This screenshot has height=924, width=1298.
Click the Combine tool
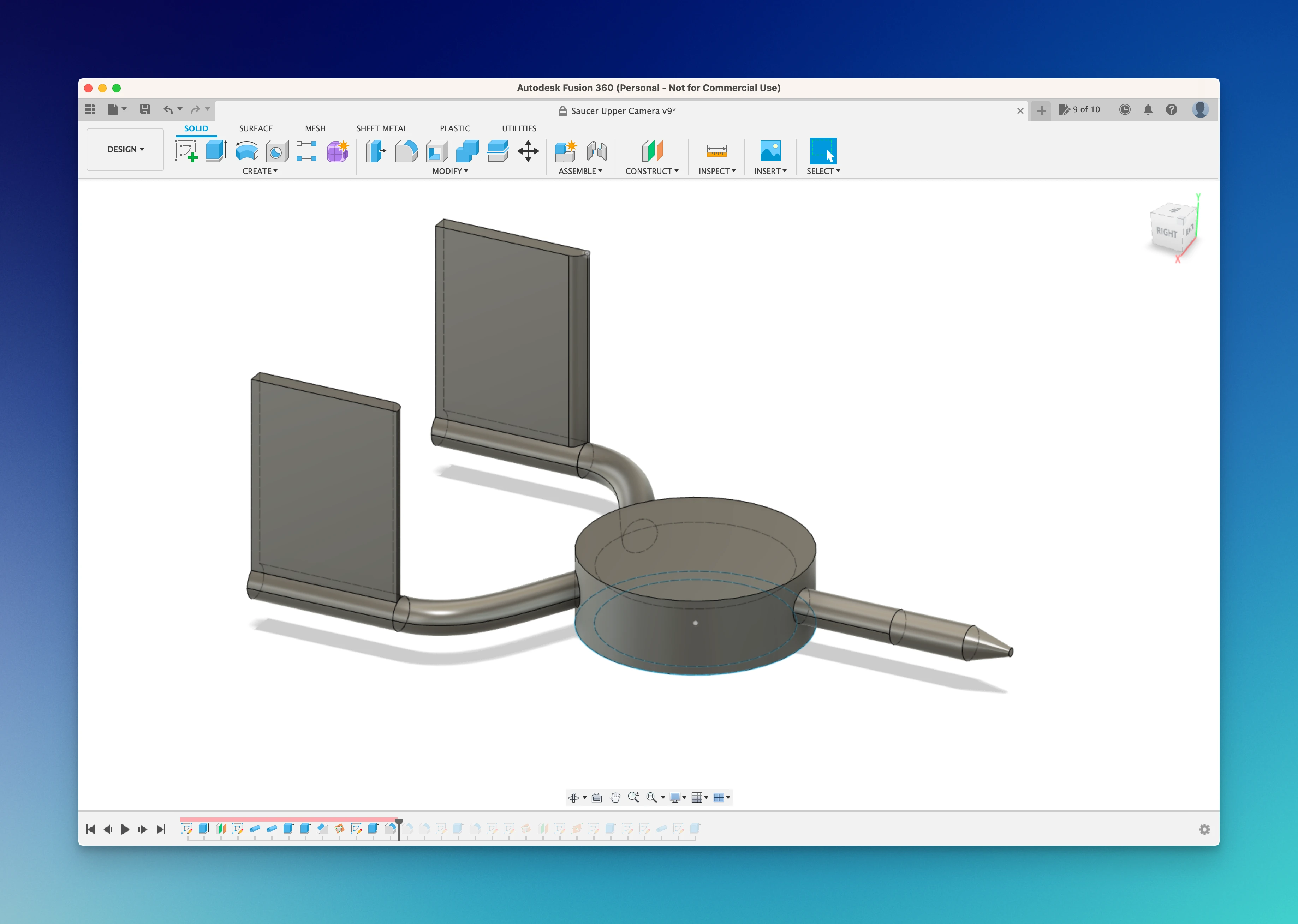pos(467,151)
